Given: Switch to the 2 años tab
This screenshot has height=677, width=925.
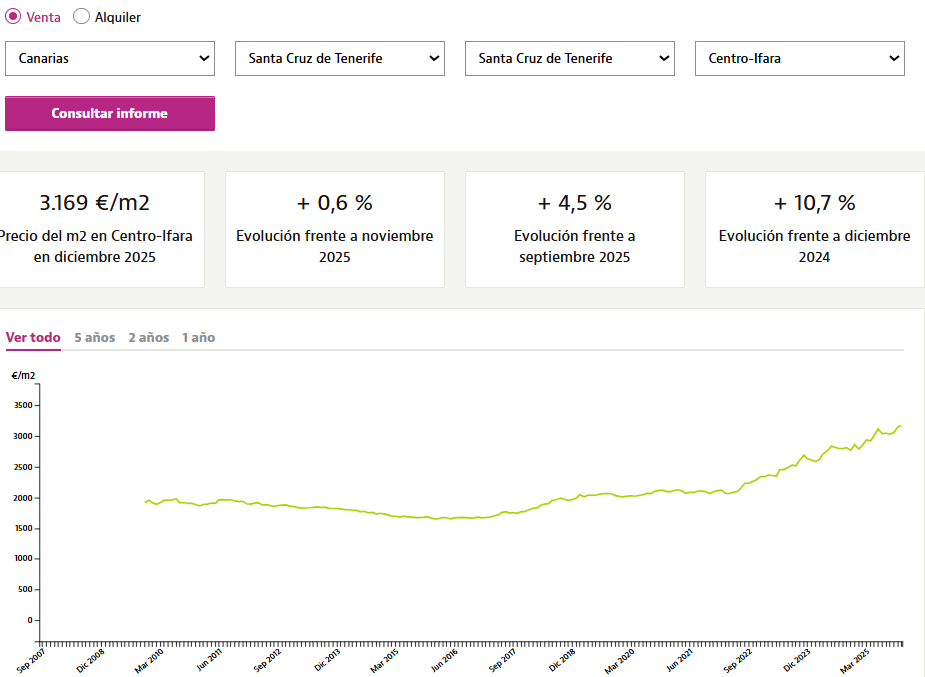Looking at the screenshot, I should pos(148,337).
